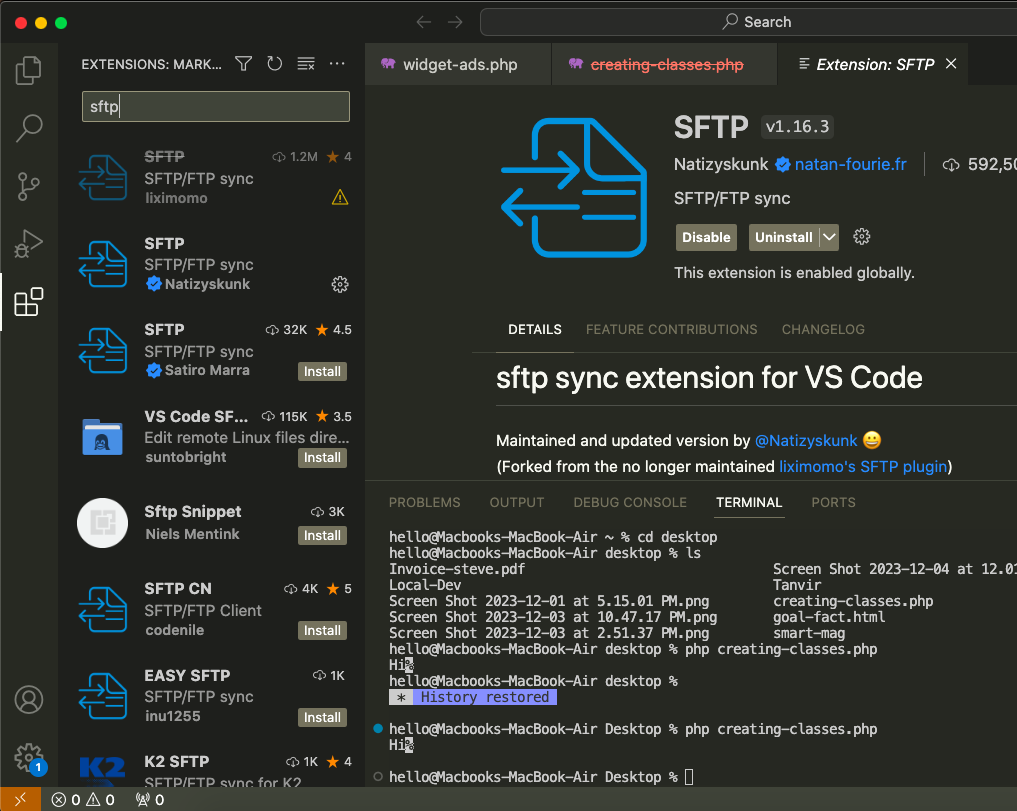1017x811 pixels.
Task: Filter extensions with the funnel icon
Action: (244, 64)
